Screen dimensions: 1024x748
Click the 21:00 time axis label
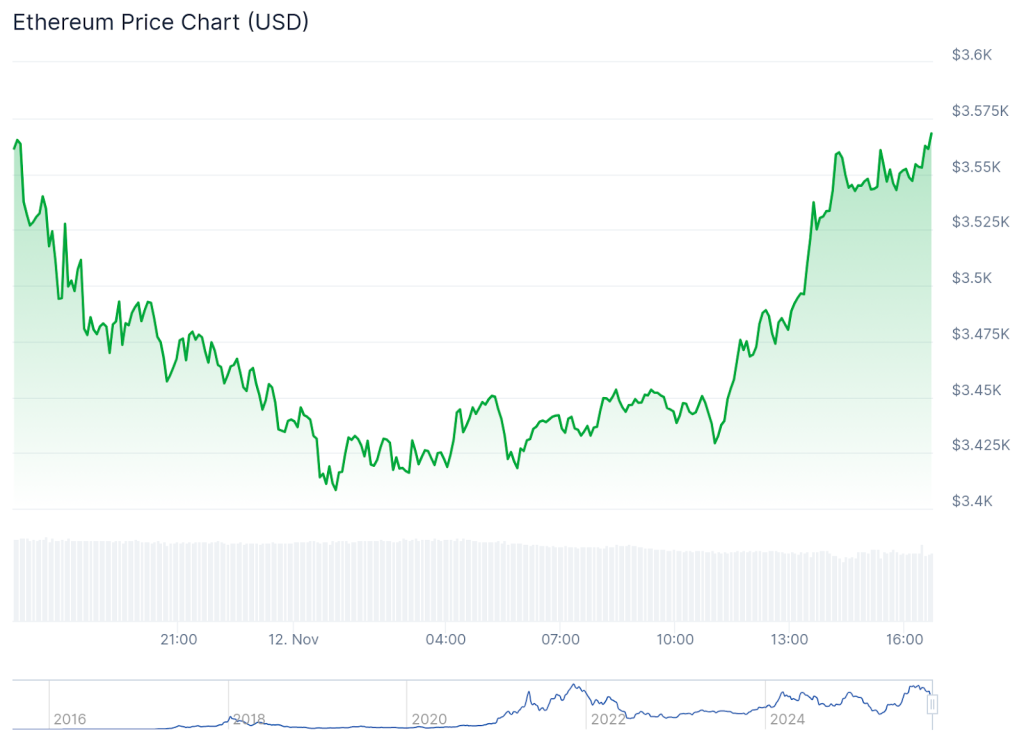(x=178, y=639)
